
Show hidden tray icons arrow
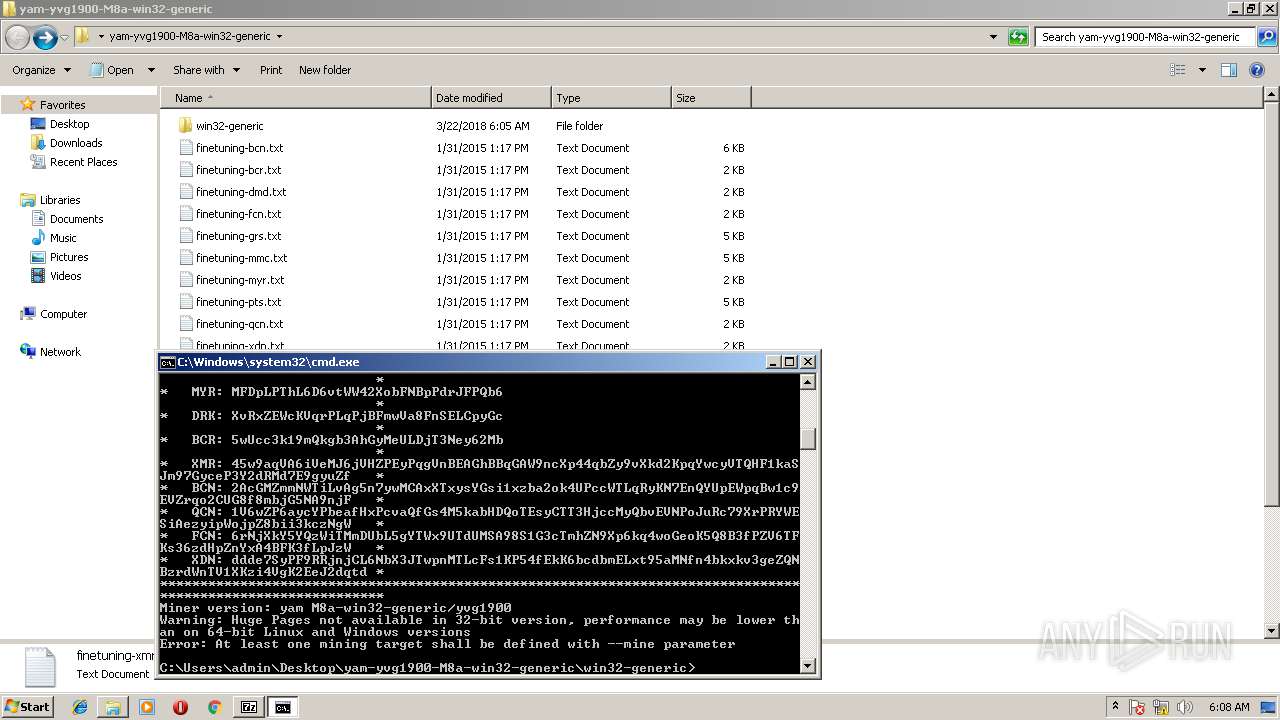(1114, 707)
